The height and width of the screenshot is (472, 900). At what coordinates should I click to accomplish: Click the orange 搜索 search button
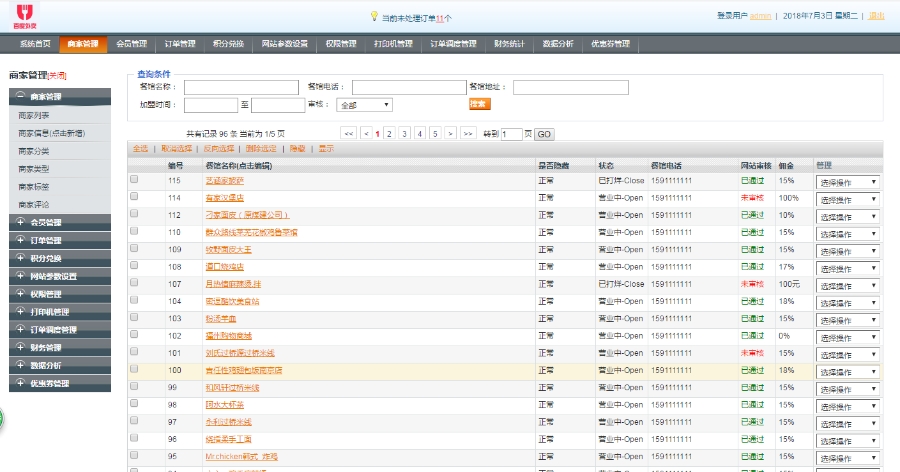click(480, 103)
